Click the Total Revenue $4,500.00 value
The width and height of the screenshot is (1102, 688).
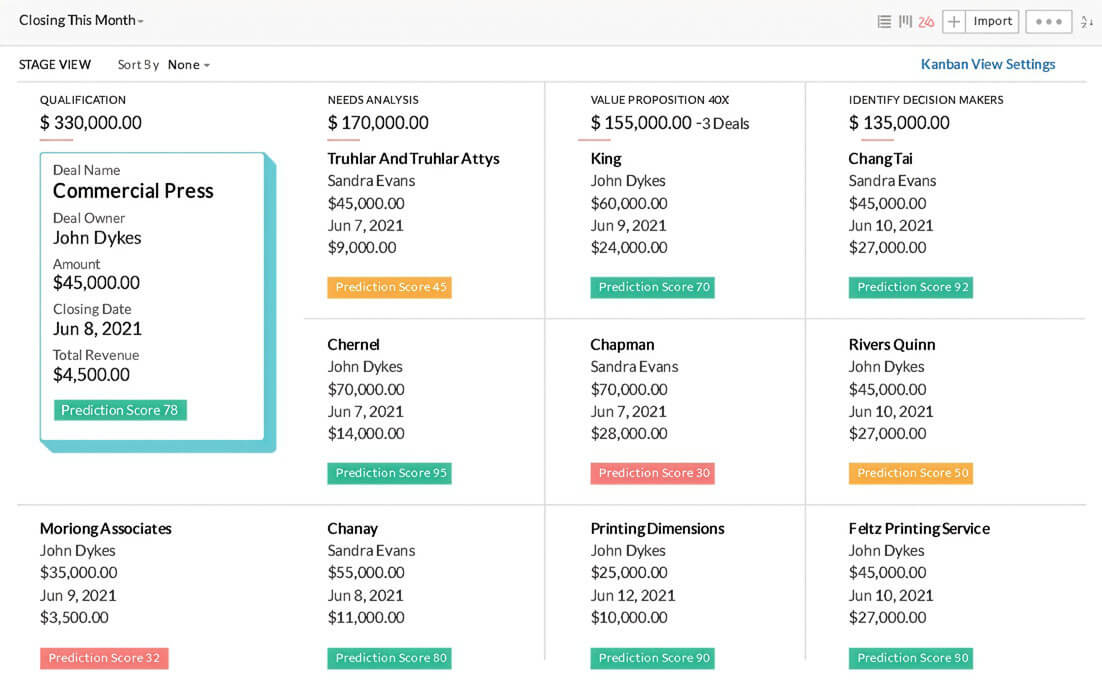point(91,375)
